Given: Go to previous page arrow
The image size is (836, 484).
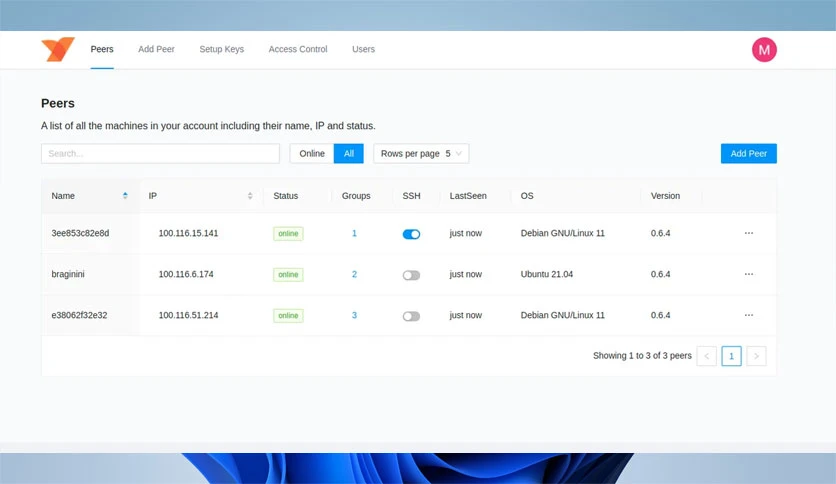Looking at the screenshot, I should [x=706, y=356].
